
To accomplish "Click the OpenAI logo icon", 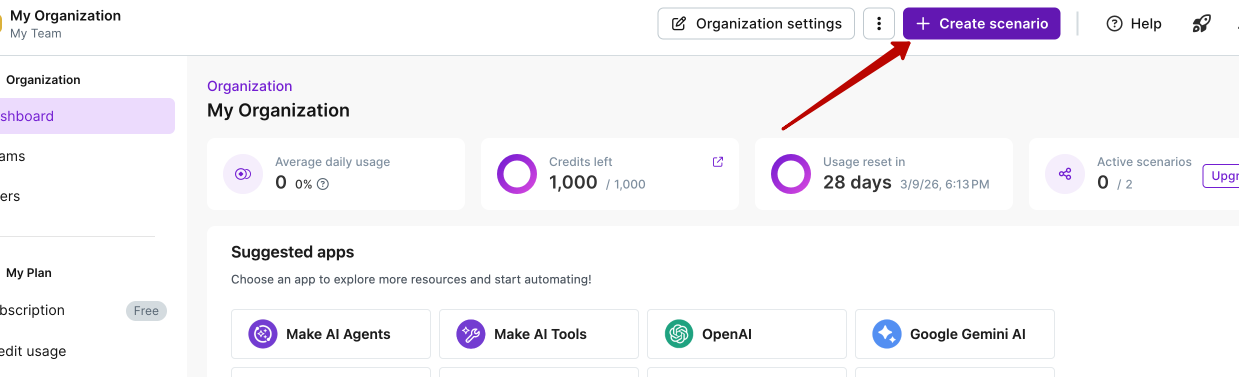I will pos(679,334).
